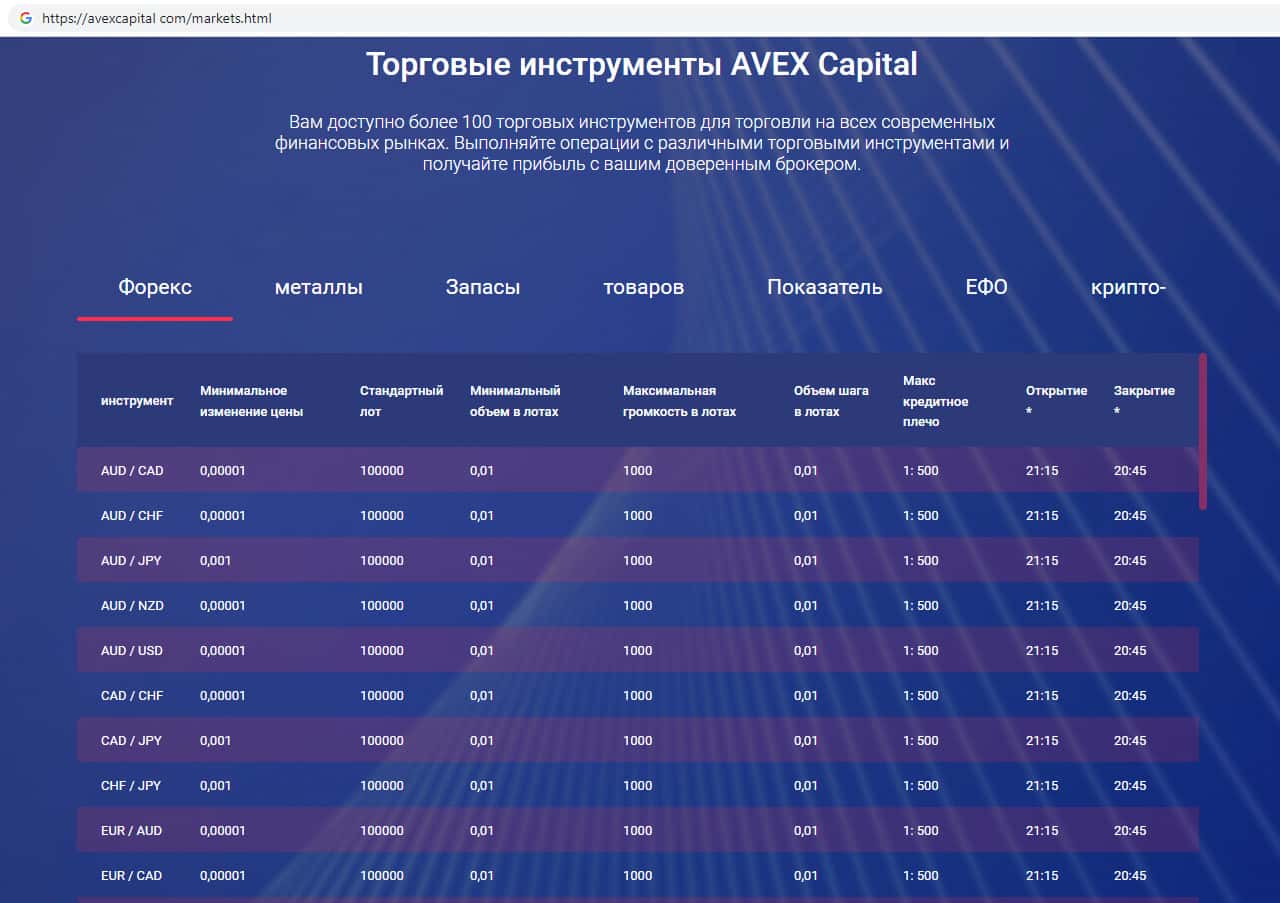Click the Минимальное изменение цены column header

point(251,401)
